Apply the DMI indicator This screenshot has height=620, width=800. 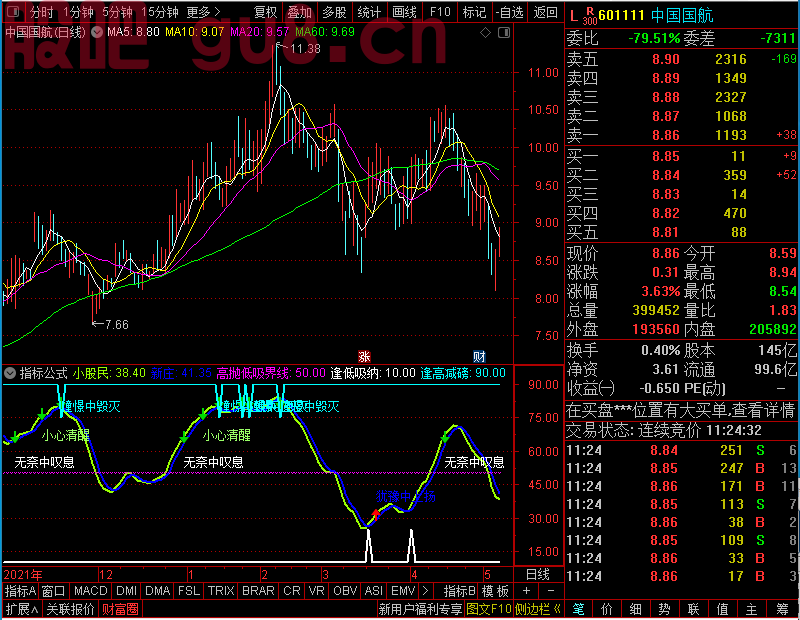(x=126, y=591)
